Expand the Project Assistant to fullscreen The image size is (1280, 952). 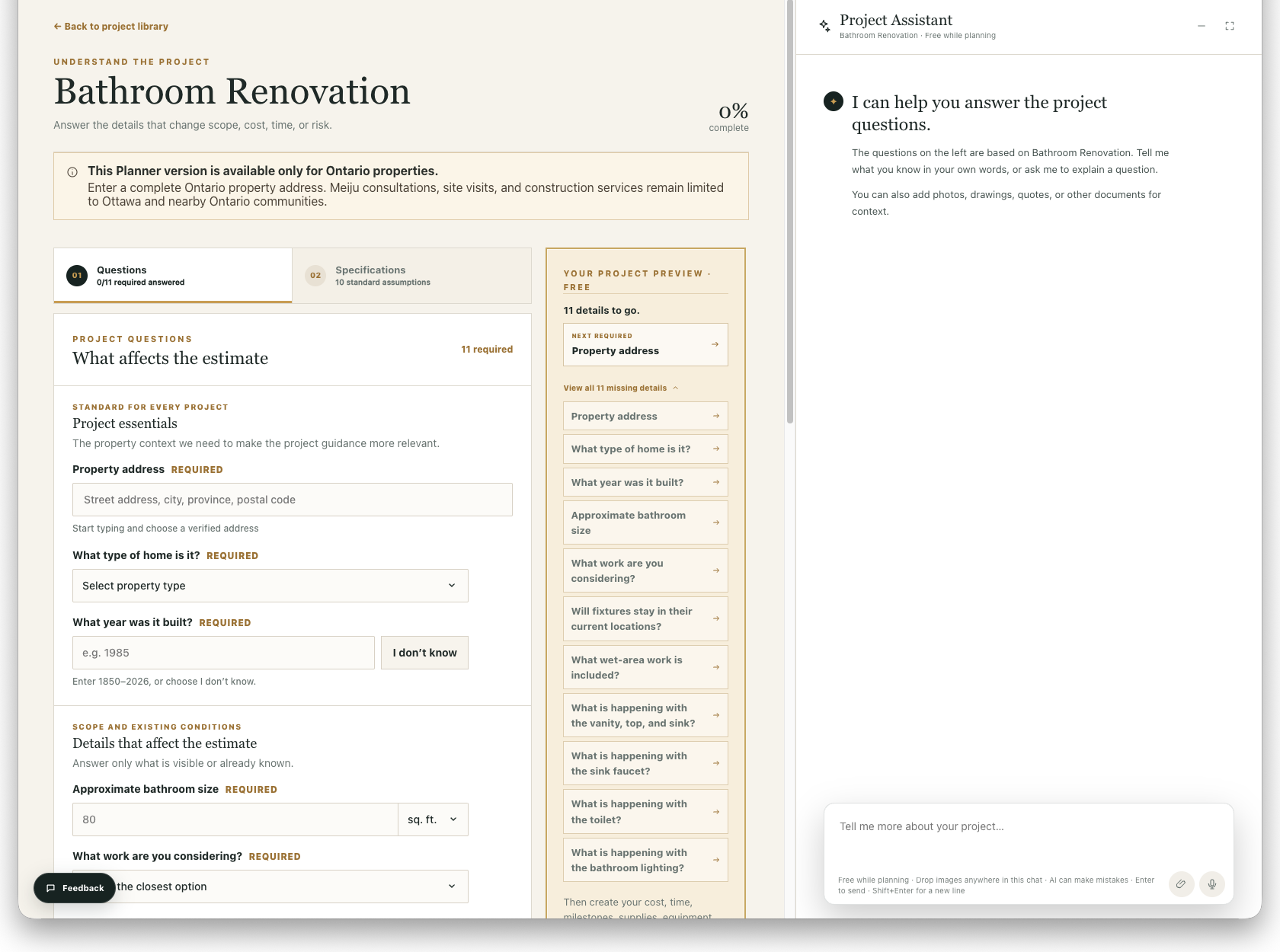(x=1230, y=26)
